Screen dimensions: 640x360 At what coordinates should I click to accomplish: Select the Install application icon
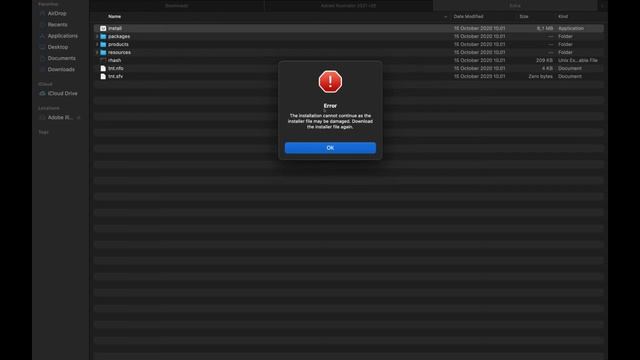103,28
